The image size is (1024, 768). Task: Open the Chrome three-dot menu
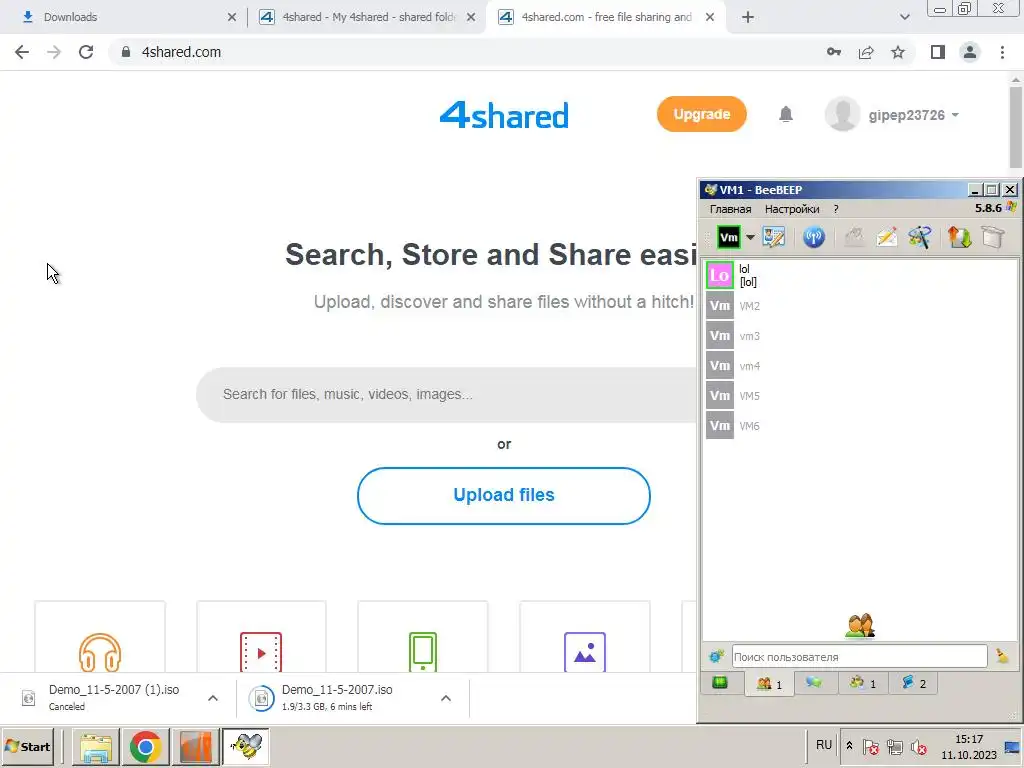[x=1002, y=52]
